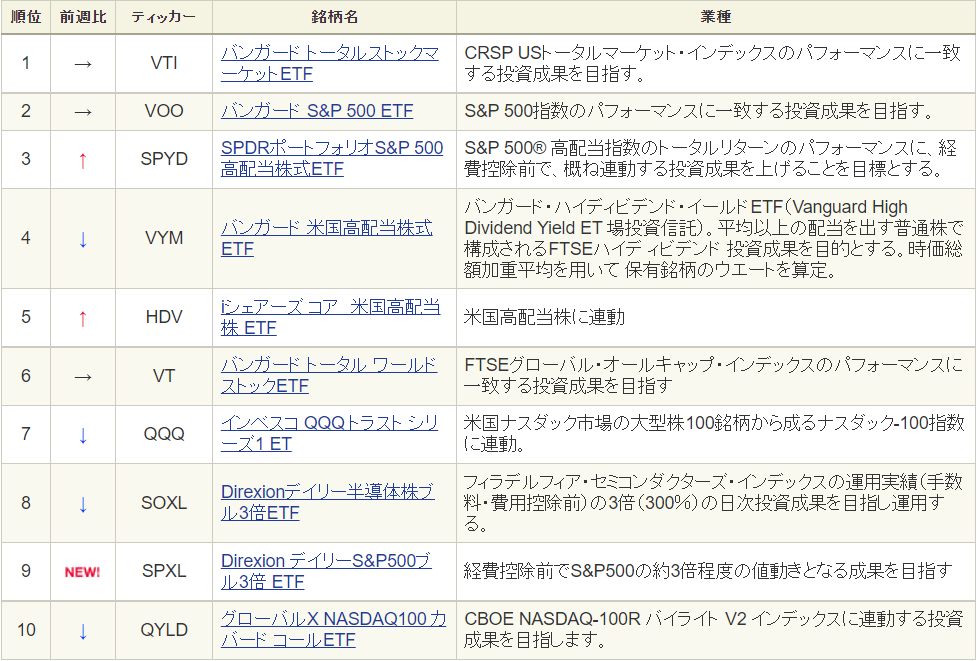This screenshot has height=661, width=977.
Task: Click the blue down arrow in the QQQ row
Action: [x=83, y=435]
